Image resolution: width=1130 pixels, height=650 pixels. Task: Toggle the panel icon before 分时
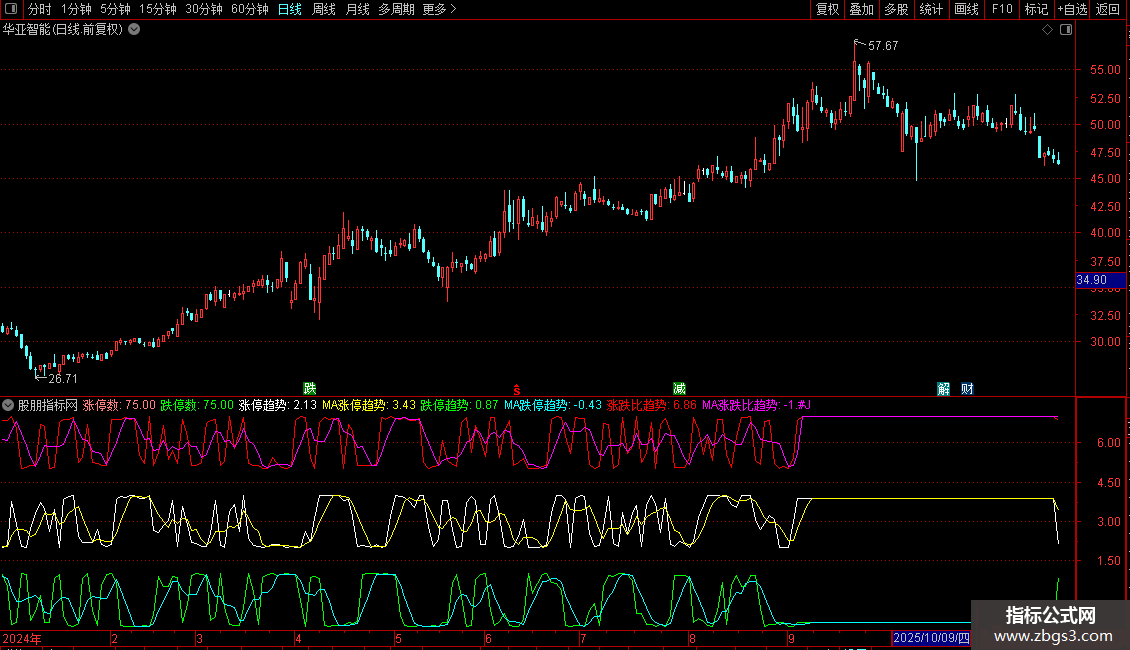pos(11,9)
